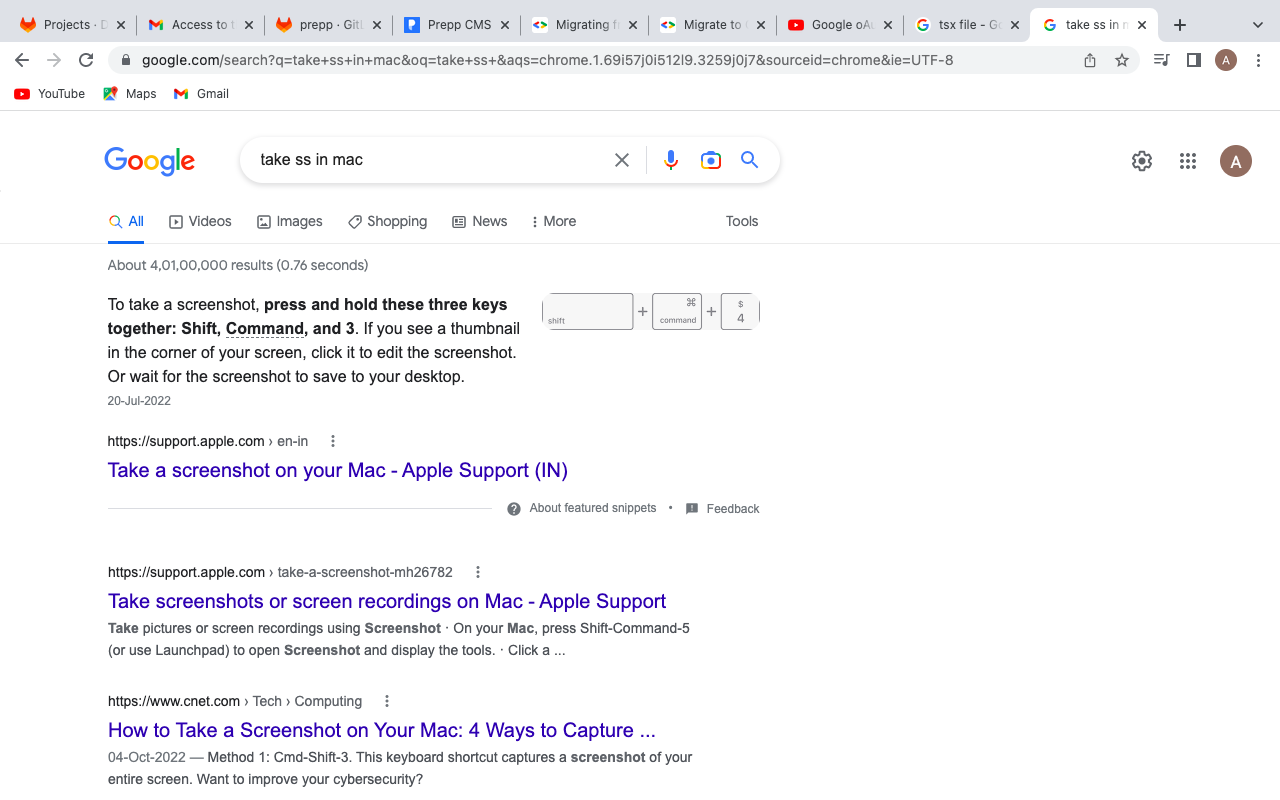Image resolution: width=1280 pixels, height=800 pixels.
Task: Click the site info lock icon
Action: point(126,60)
